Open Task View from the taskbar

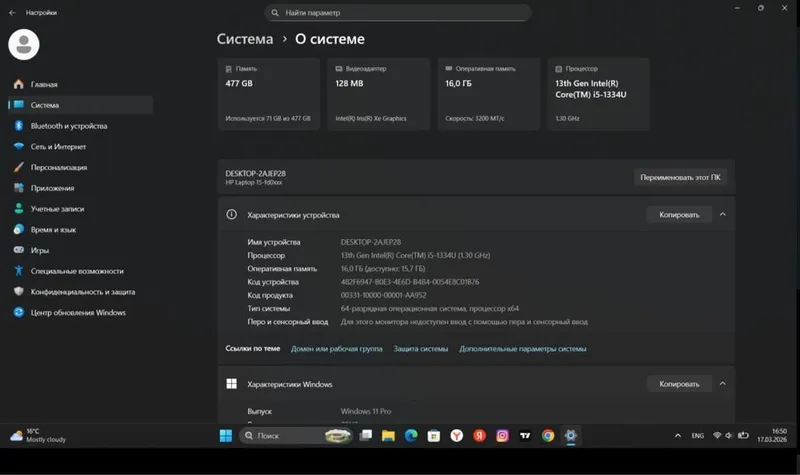click(x=365, y=436)
